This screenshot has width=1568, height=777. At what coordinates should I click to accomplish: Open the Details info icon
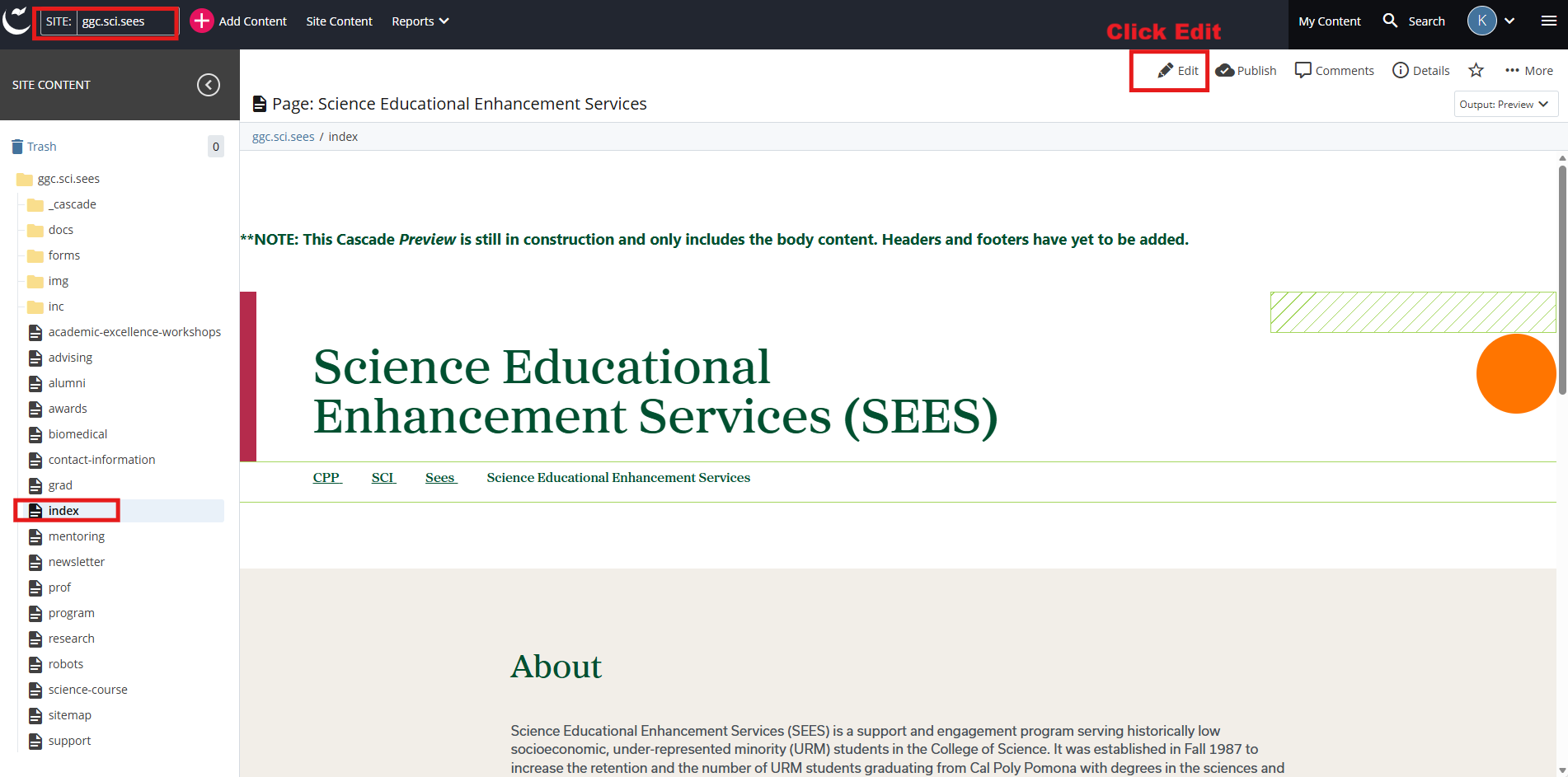tap(1400, 71)
